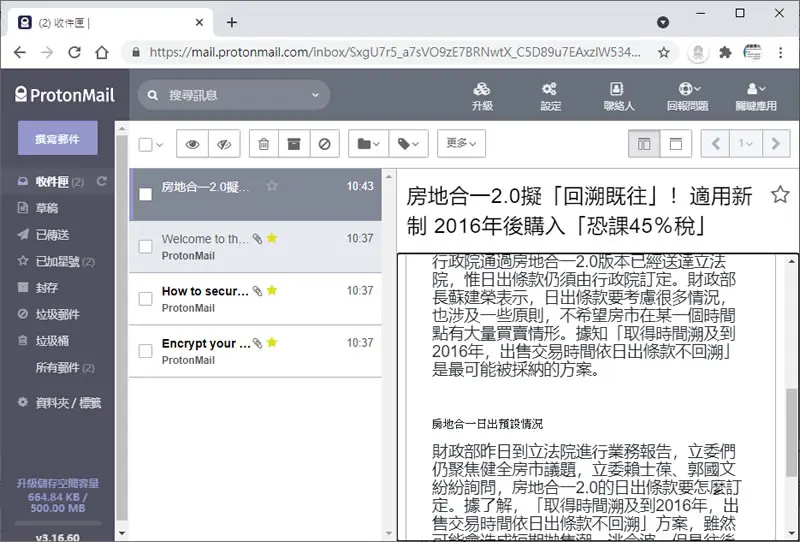Switch to row layout view icon
Viewport: 800px width, 542px height.
(x=676, y=144)
